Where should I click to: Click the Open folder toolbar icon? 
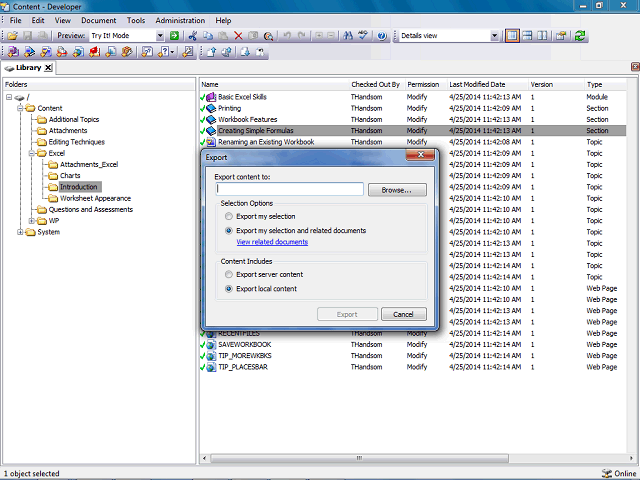(12, 36)
